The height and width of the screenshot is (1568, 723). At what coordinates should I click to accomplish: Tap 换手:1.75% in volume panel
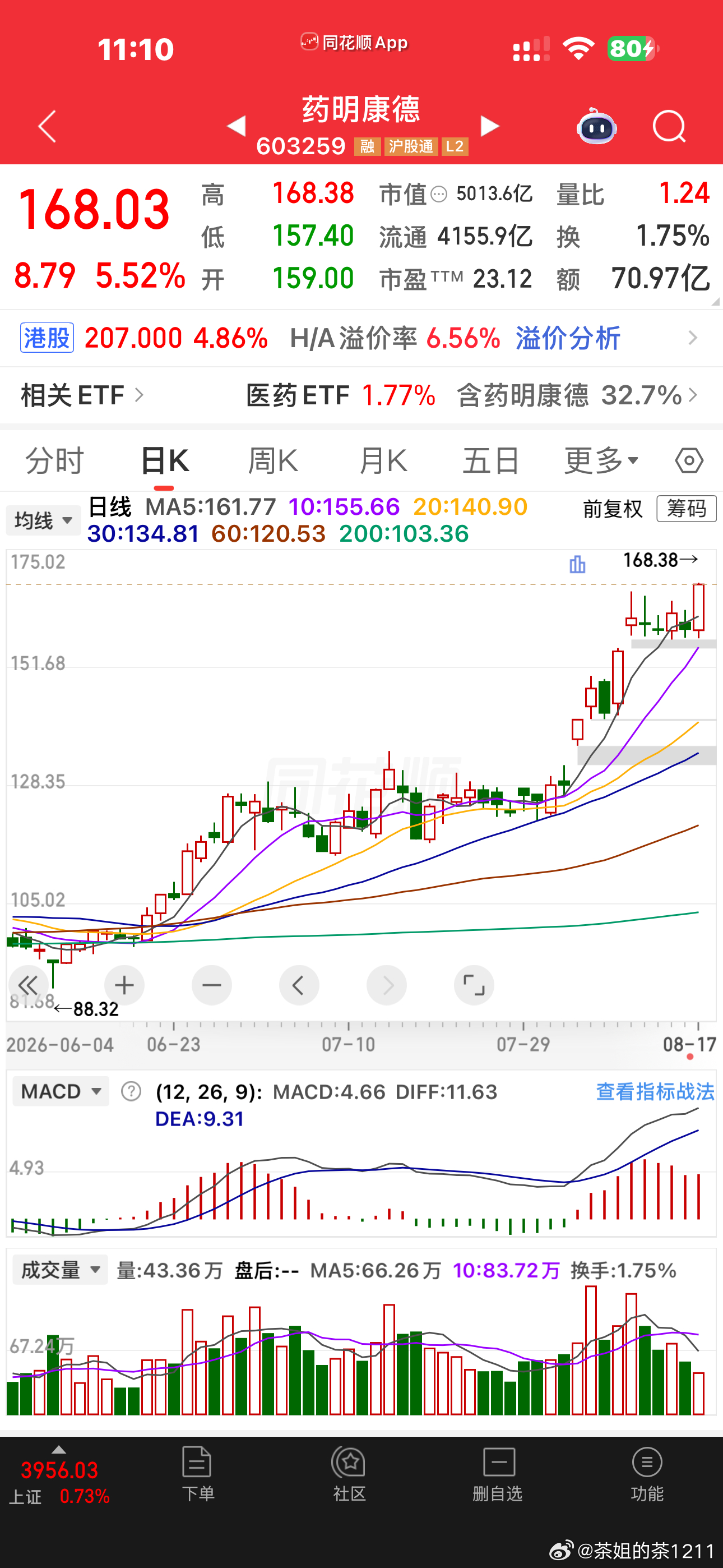pyautogui.click(x=624, y=1270)
